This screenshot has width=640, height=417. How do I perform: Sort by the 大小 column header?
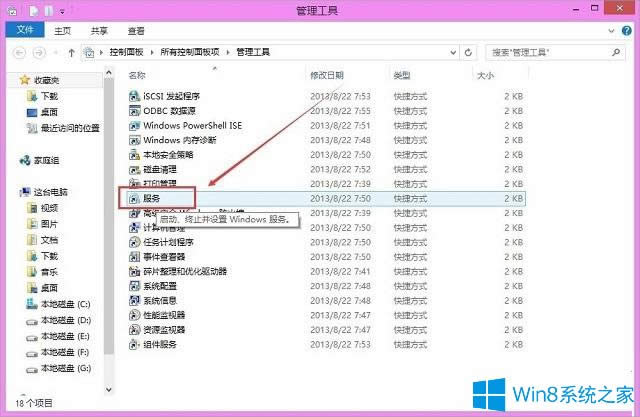(x=485, y=75)
